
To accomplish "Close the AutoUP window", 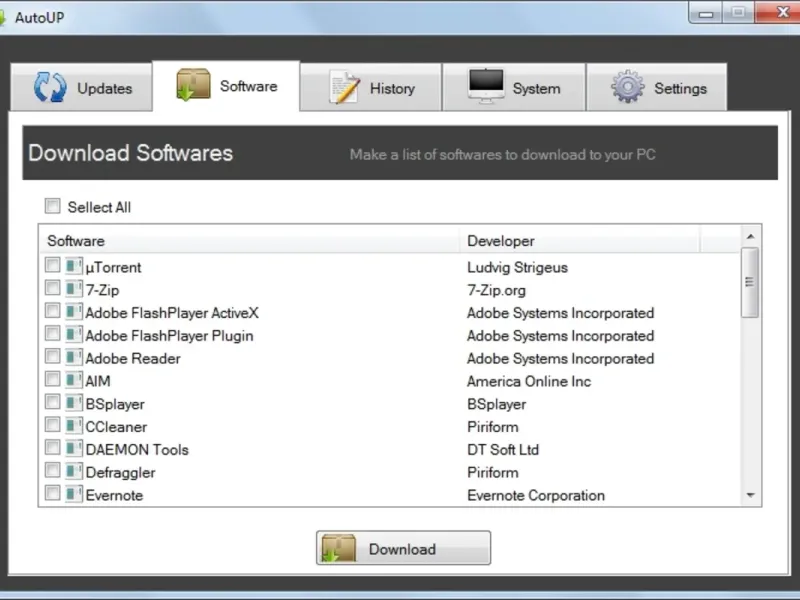I will 780,12.
